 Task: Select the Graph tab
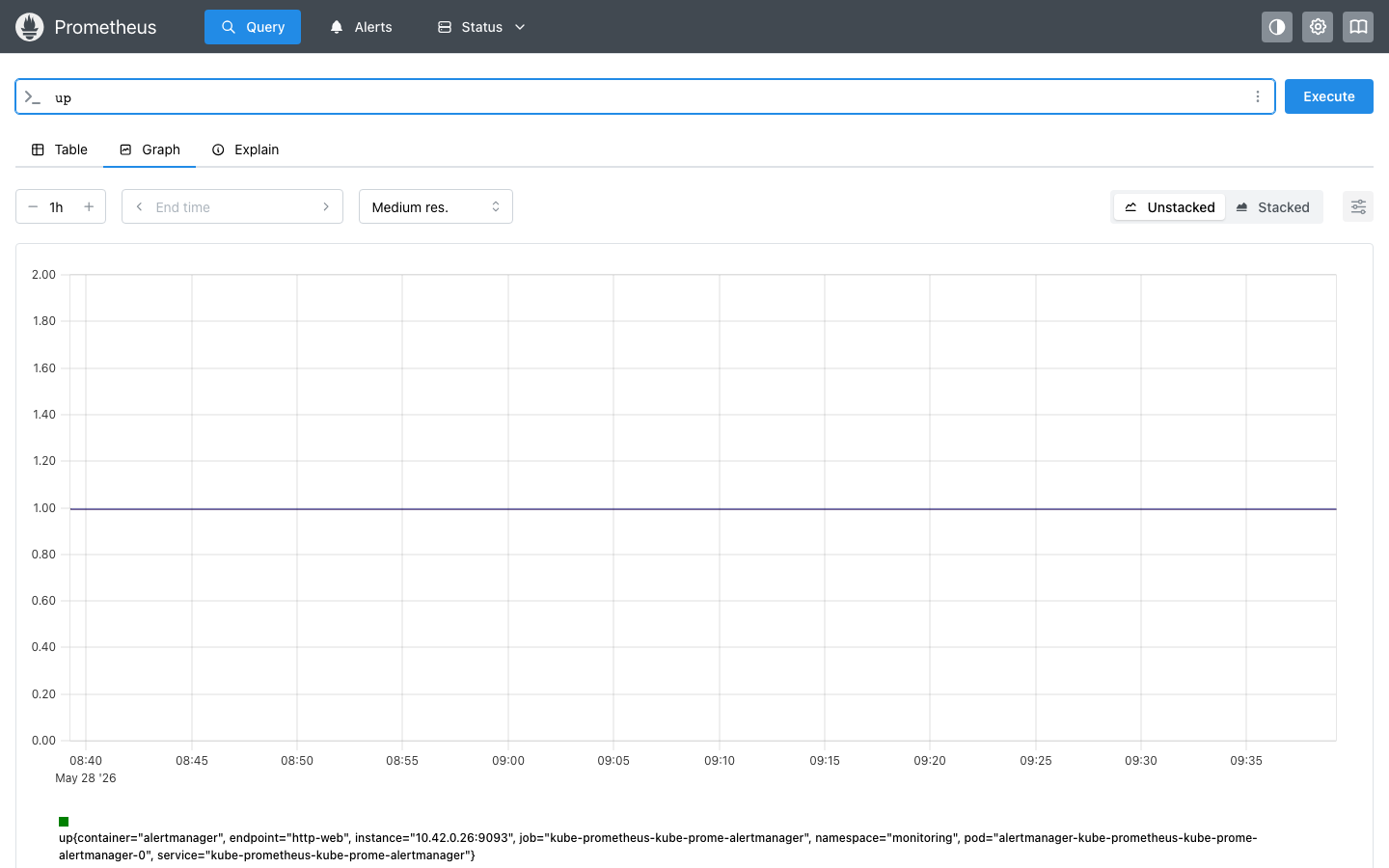click(150, 149)
